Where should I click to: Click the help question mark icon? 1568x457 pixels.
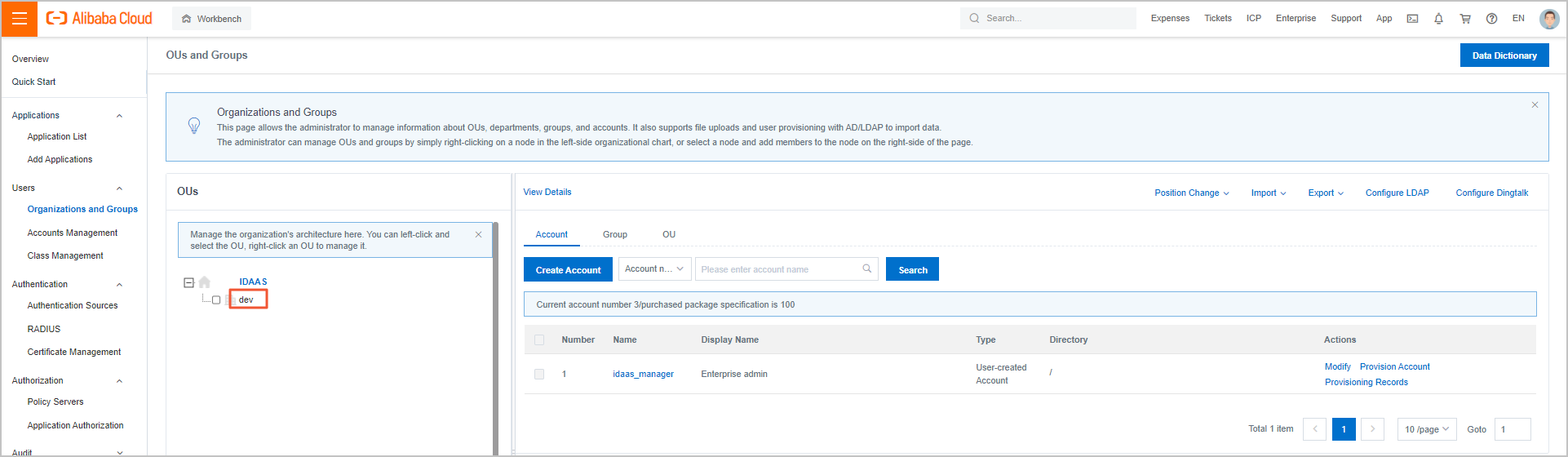click(x=1491, y=19)
